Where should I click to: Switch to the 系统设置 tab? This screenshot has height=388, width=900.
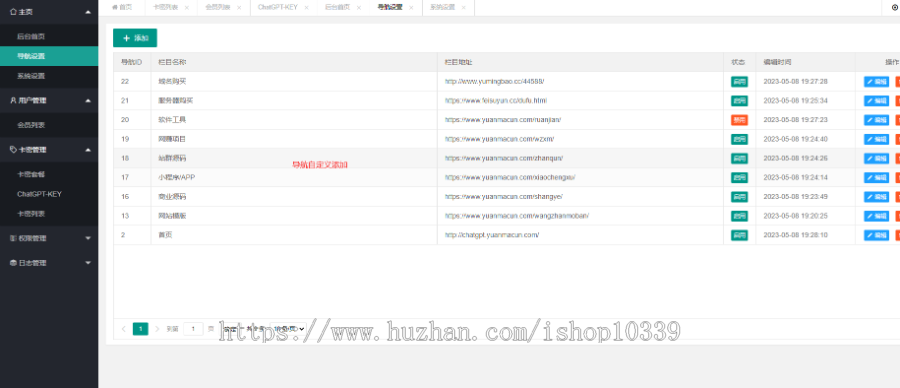442,7
